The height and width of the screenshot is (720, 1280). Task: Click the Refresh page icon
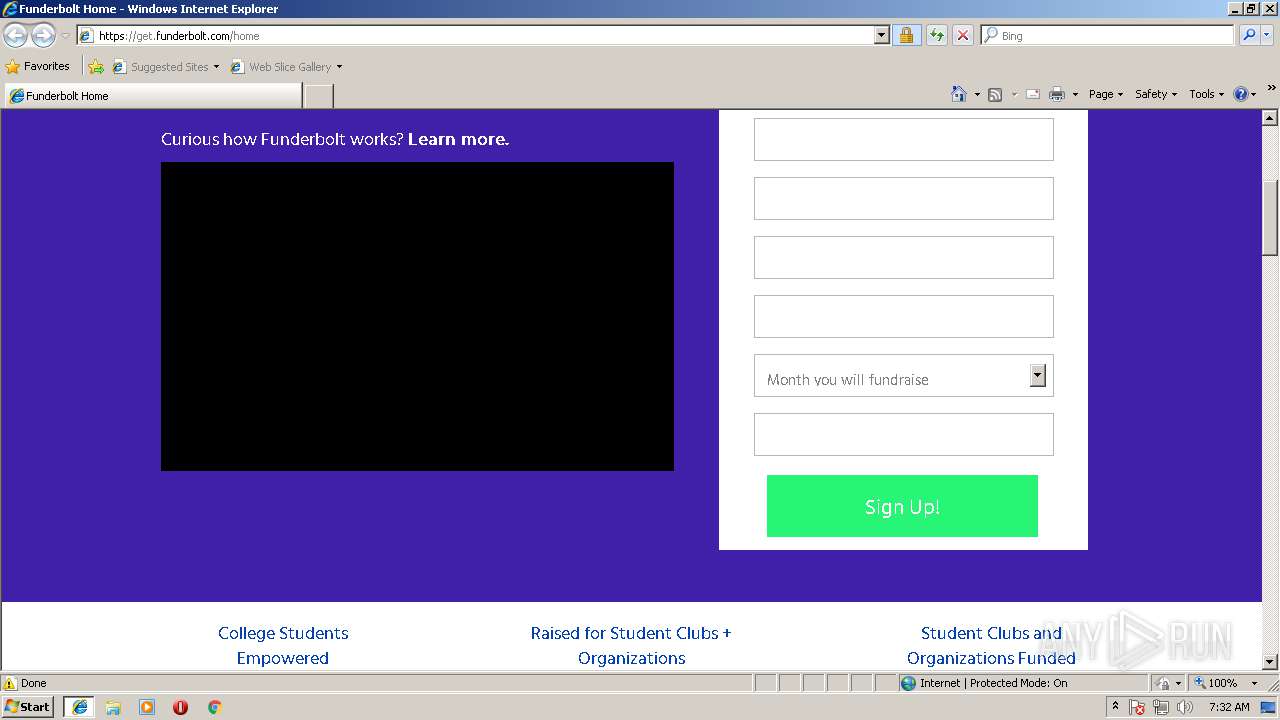[937, 36]
